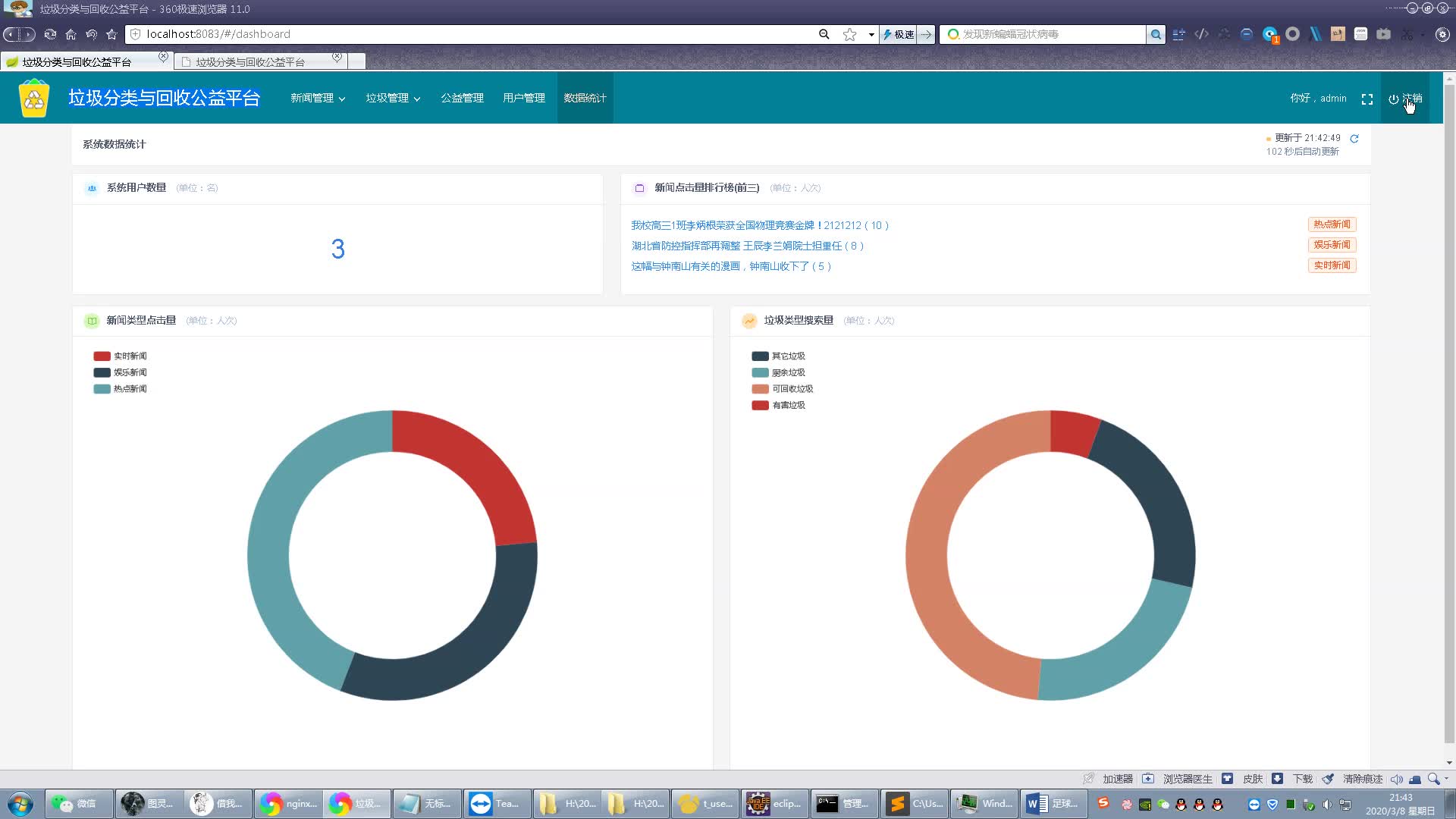Open news link about 湖北省防控指挥部
Screen dimensions: 1456x819
(747, 246)
